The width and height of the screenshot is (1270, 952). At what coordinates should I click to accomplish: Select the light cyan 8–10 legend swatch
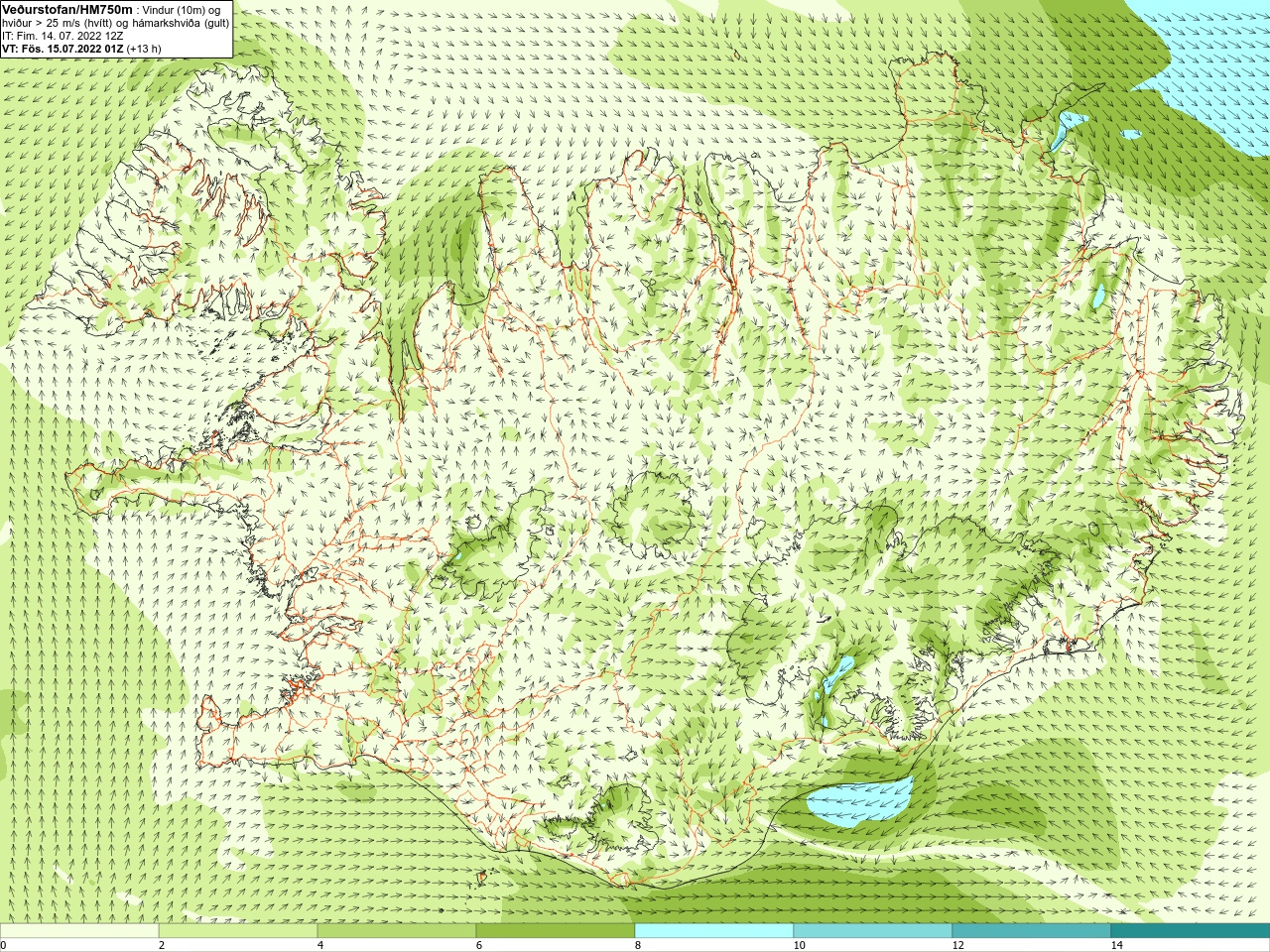click(714, 931)
